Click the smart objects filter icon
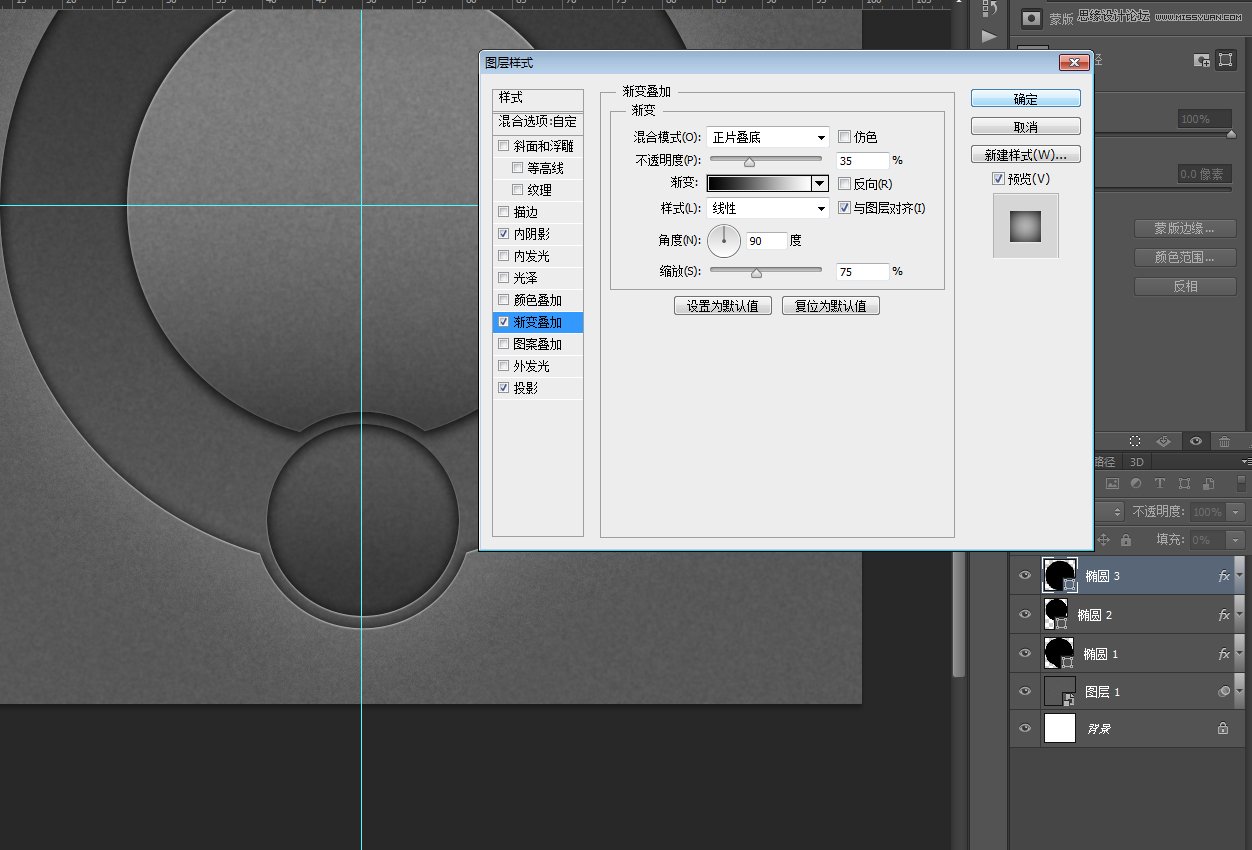This screenshot has height=850, width=1252. (1207, 483)
